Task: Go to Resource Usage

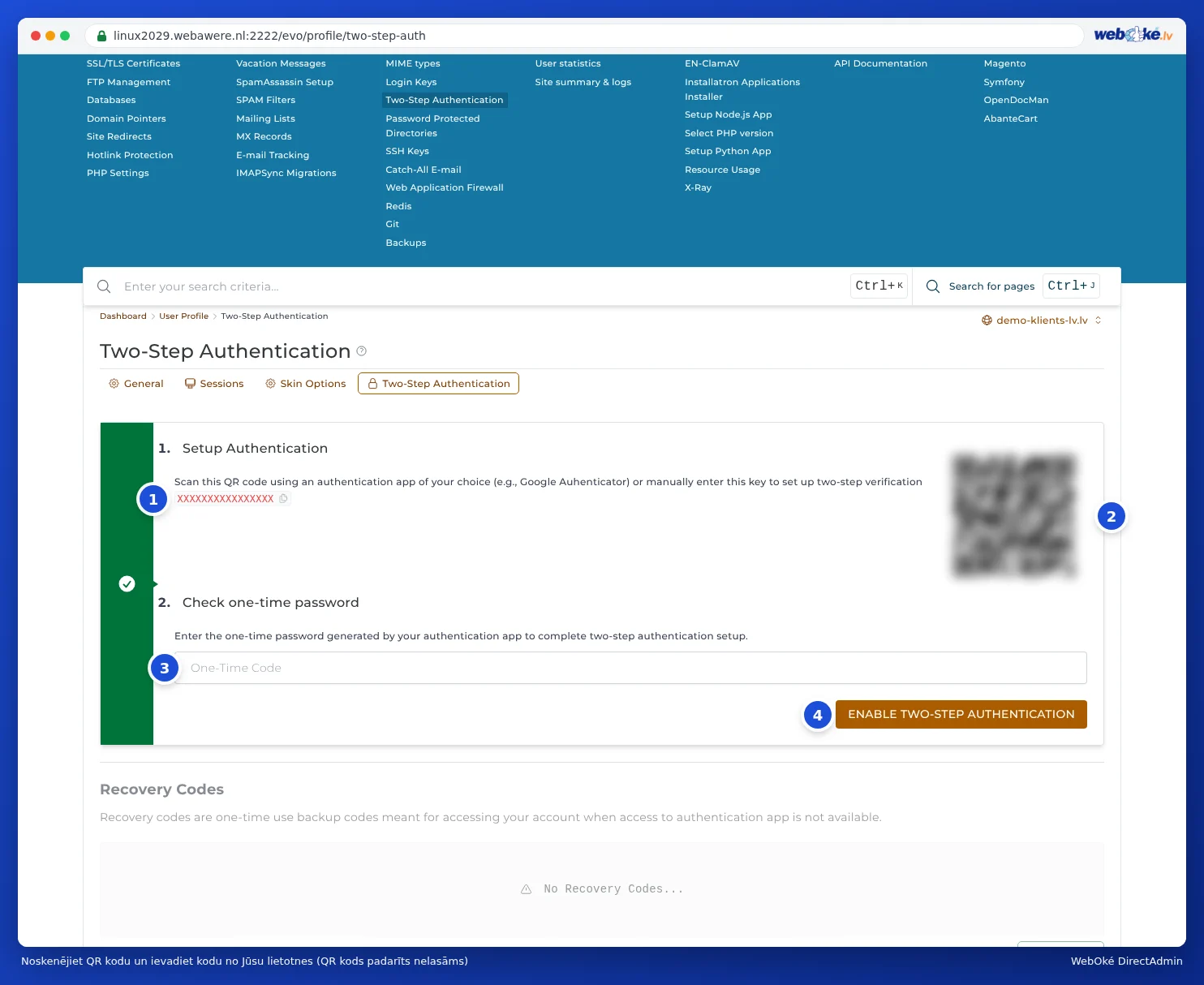Action: (723, 170)
